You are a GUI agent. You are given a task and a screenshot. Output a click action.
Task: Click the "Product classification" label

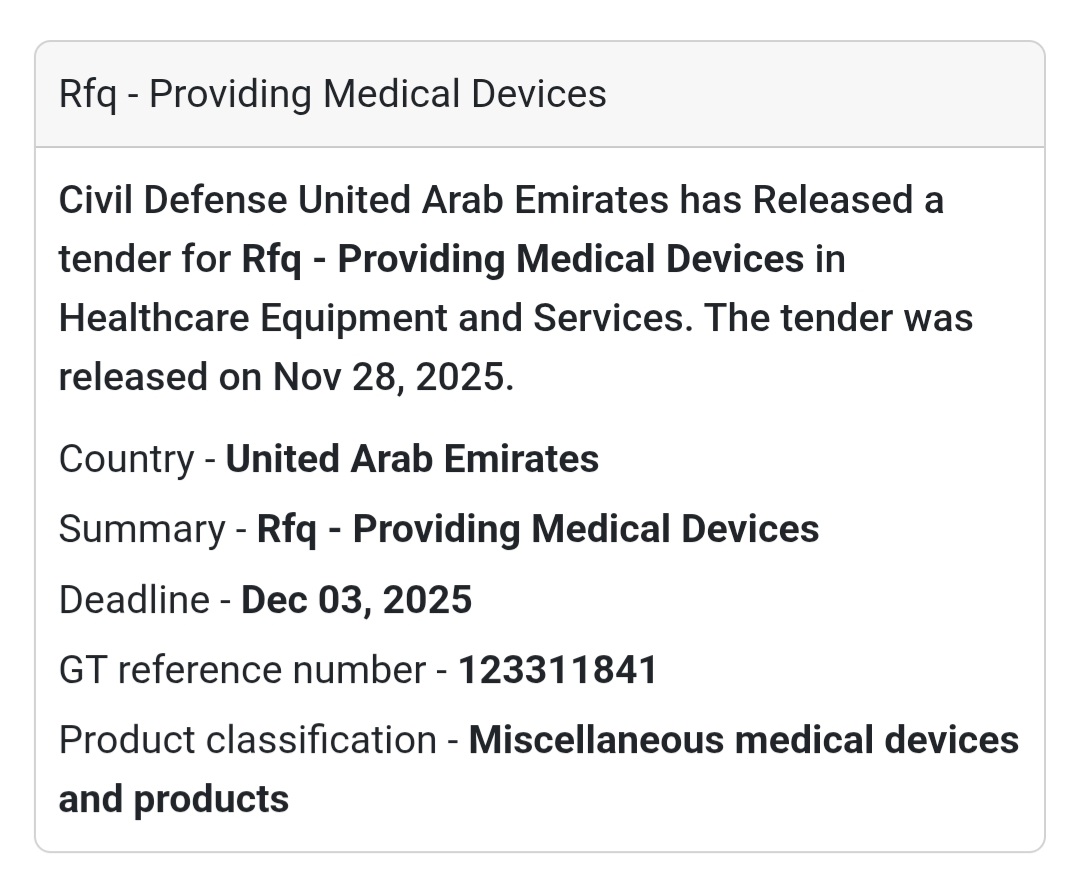click(x=247, y=740)
